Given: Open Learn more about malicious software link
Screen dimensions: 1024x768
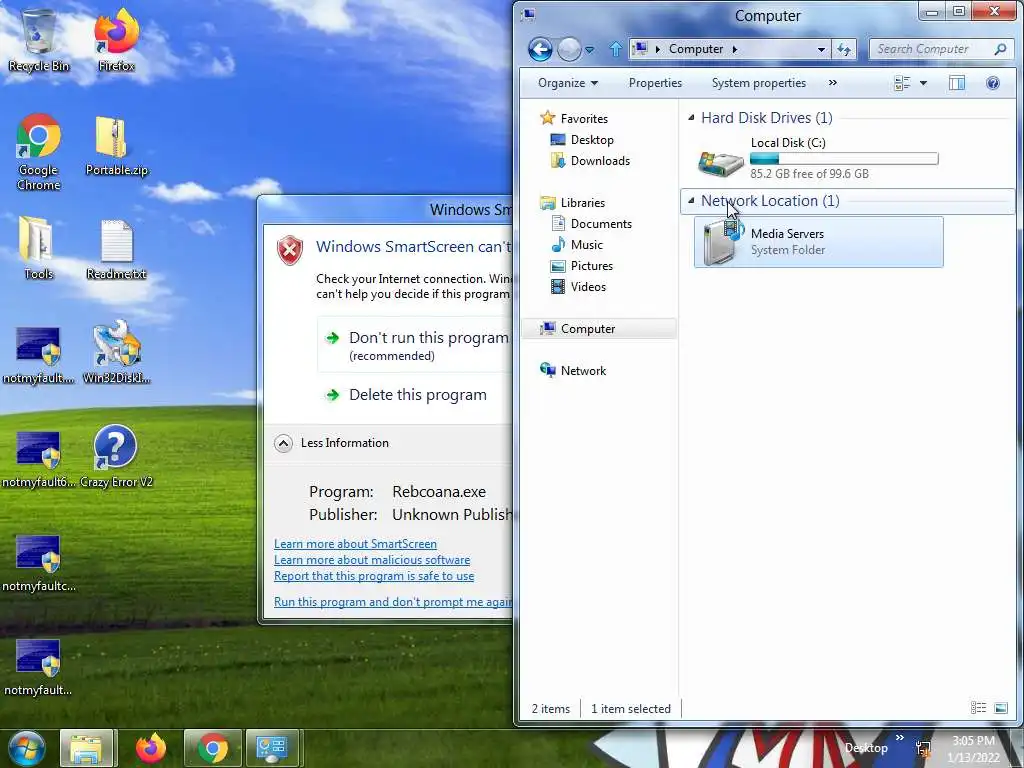Looking at the screenshot, I should pyautogui.click(x=372, y=560).
